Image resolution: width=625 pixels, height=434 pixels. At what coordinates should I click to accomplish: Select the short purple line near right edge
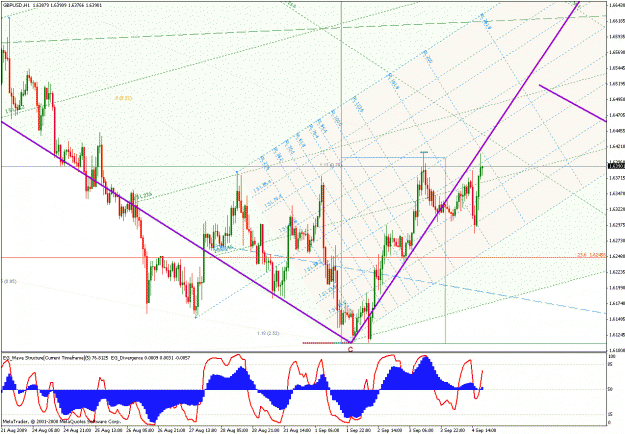coord(573,103)
